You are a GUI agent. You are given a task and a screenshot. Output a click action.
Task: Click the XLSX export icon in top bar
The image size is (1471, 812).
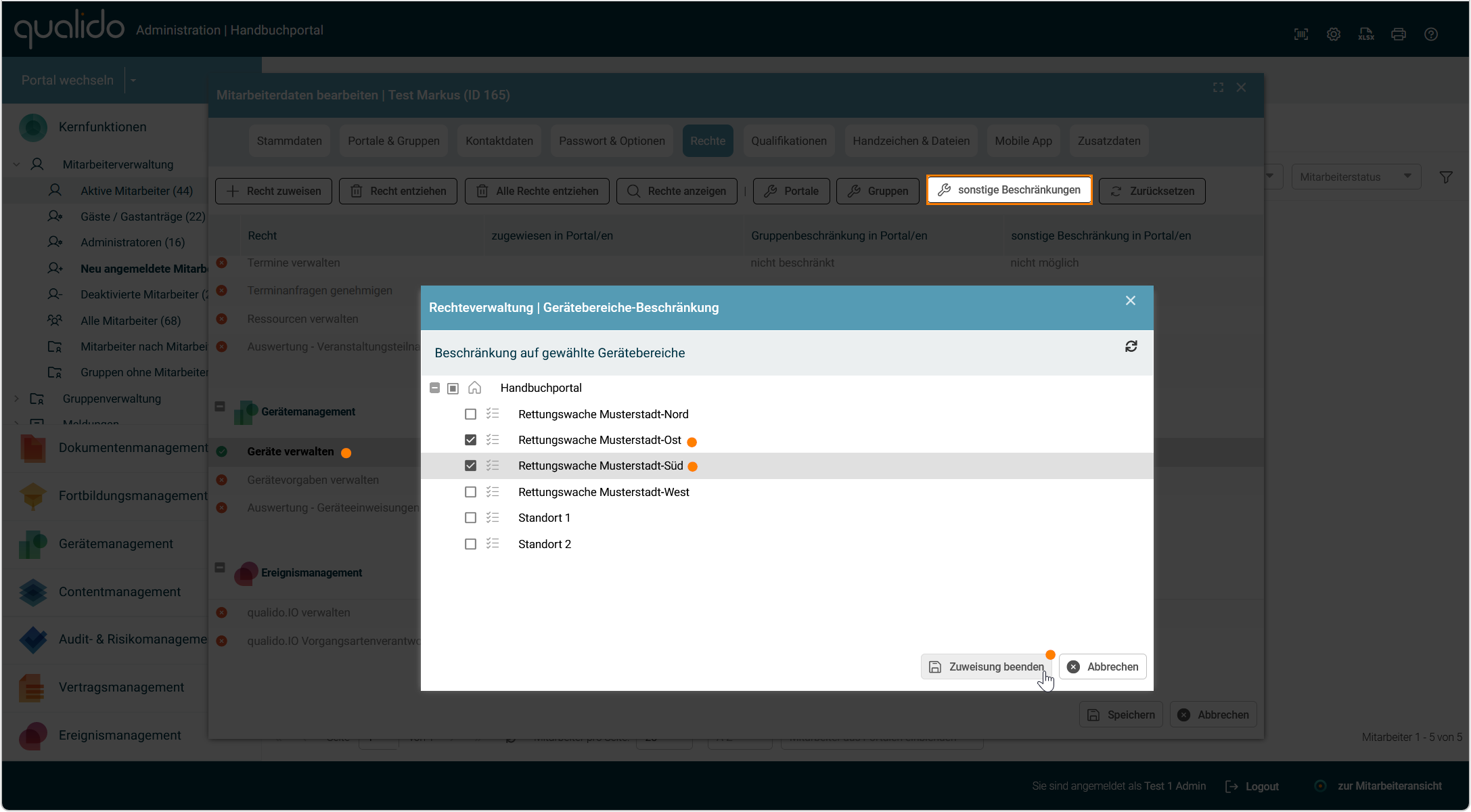(1365, 34)
